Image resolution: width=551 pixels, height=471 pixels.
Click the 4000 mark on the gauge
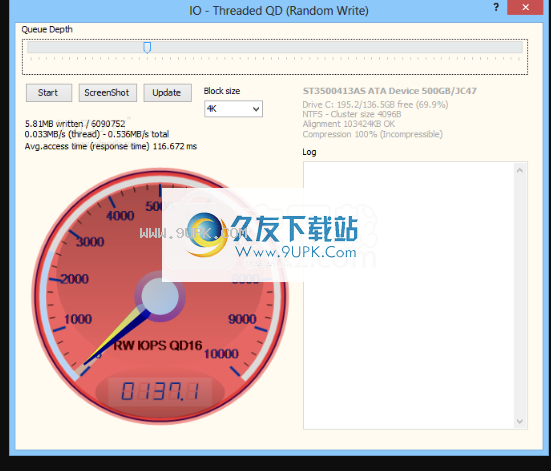coord(120,215)
